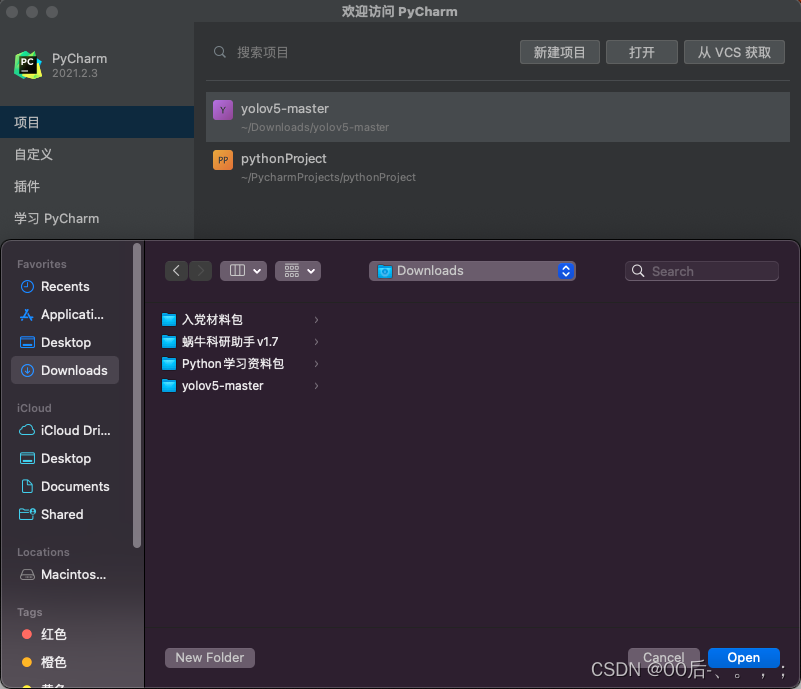Screen dimensions: 801x689
Task: Expand the 入党材料包 folder chevron
Action: pyautogui.click(x=316, y=320)
